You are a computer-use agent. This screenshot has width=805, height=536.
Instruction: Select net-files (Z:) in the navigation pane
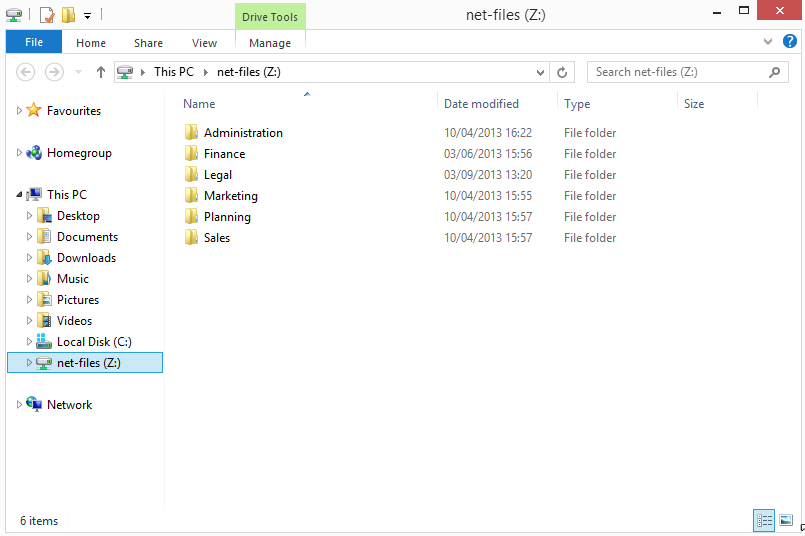click(x=88, y=363)
